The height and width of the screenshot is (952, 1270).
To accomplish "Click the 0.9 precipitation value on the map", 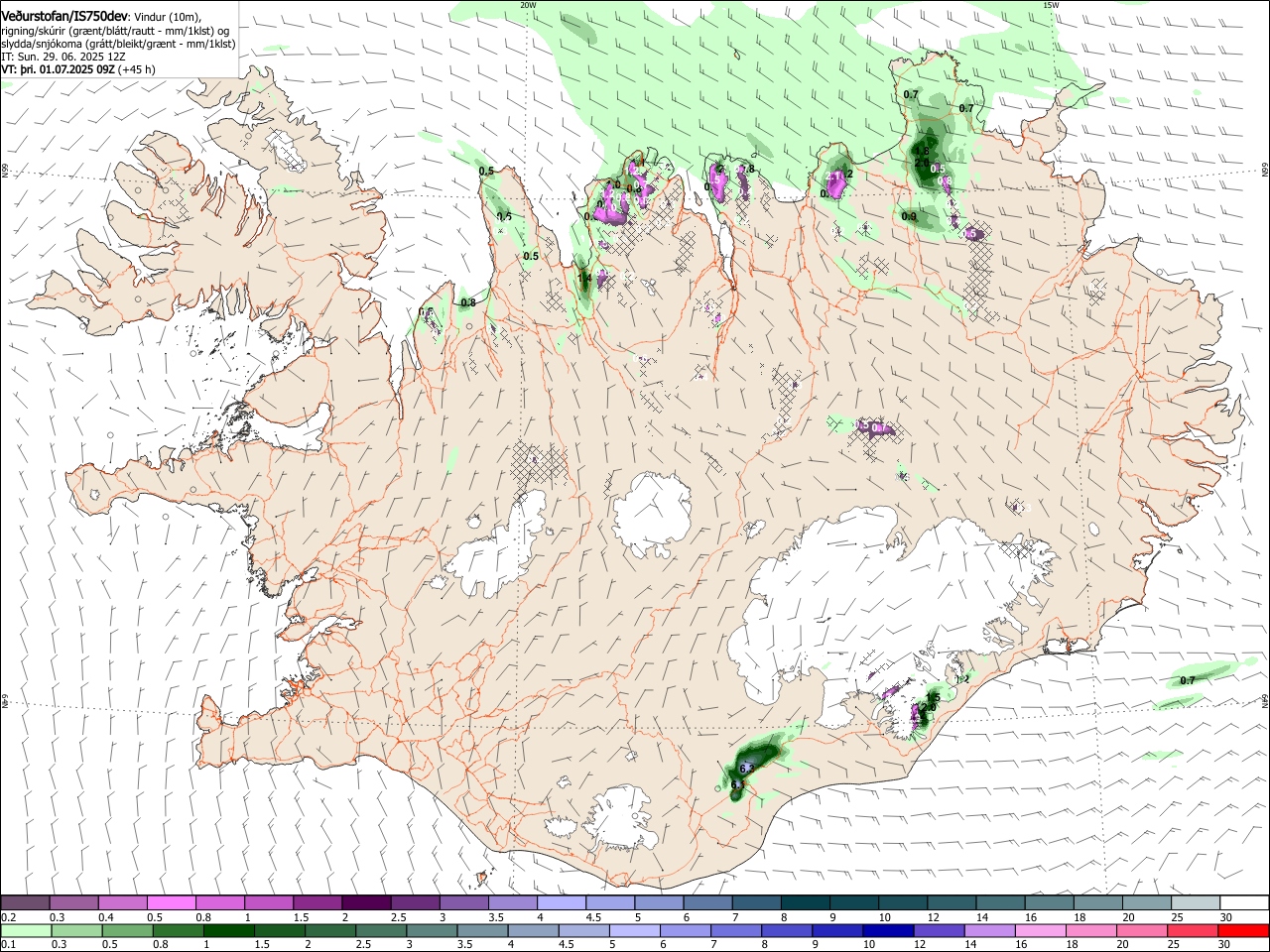I will (909, 216).
